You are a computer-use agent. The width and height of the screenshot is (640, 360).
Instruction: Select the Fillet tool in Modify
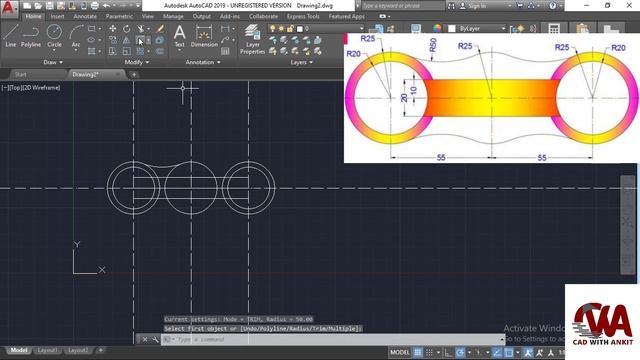pos(140,40)
